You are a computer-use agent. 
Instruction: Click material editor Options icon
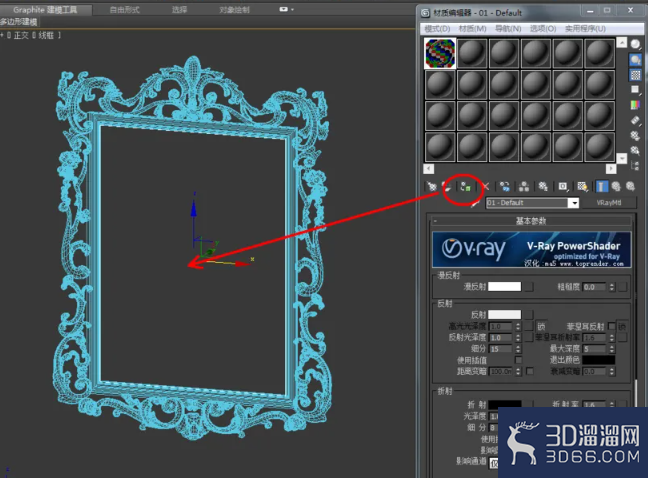click(x=635, y=136)
